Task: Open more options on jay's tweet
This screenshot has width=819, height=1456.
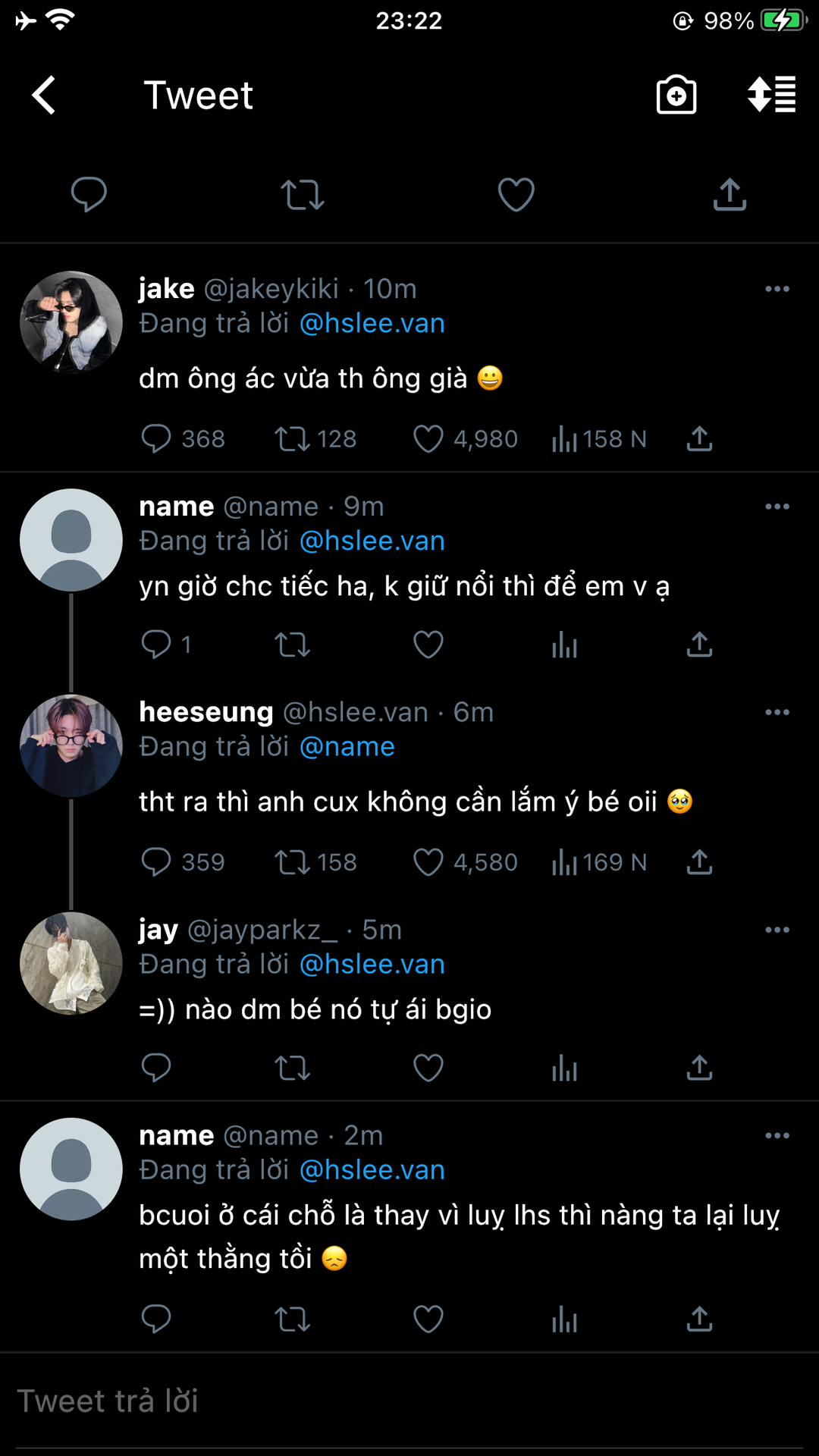Action: [777, 930]
